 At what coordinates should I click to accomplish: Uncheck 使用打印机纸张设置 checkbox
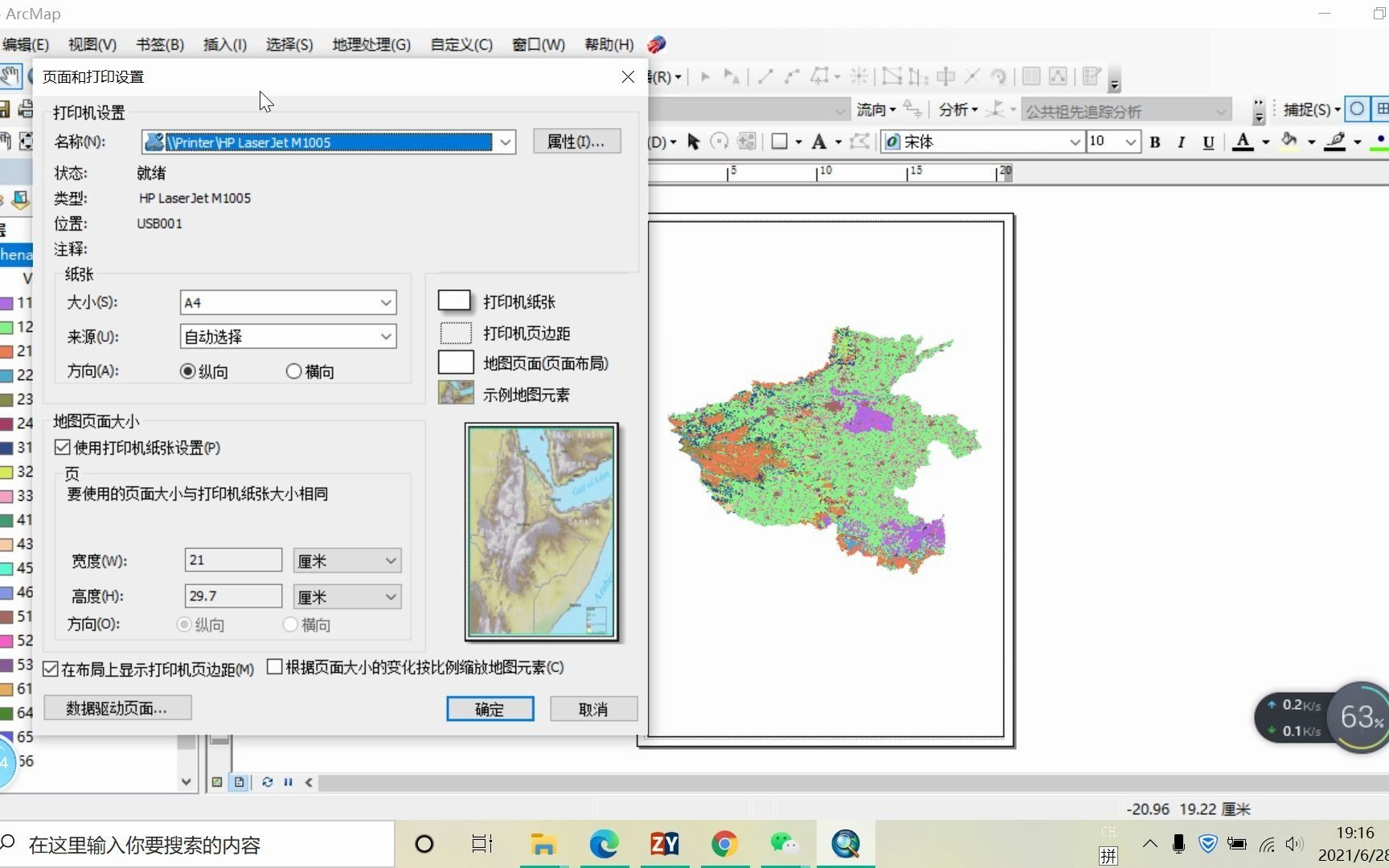click(x=63, y=448)
